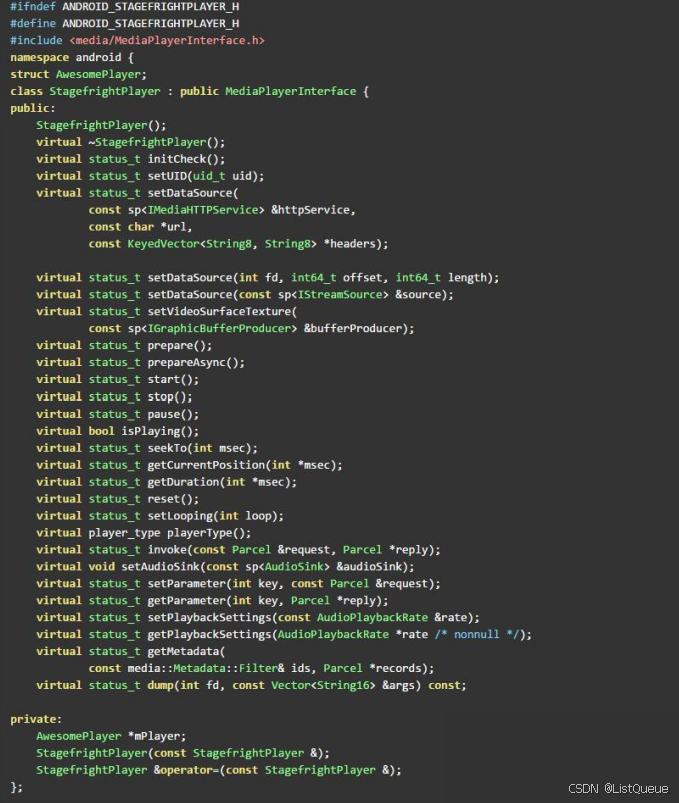Viewport: 679px width, 803px height.
Task: Click the reset() method
Action: click(x=173, y=498)
